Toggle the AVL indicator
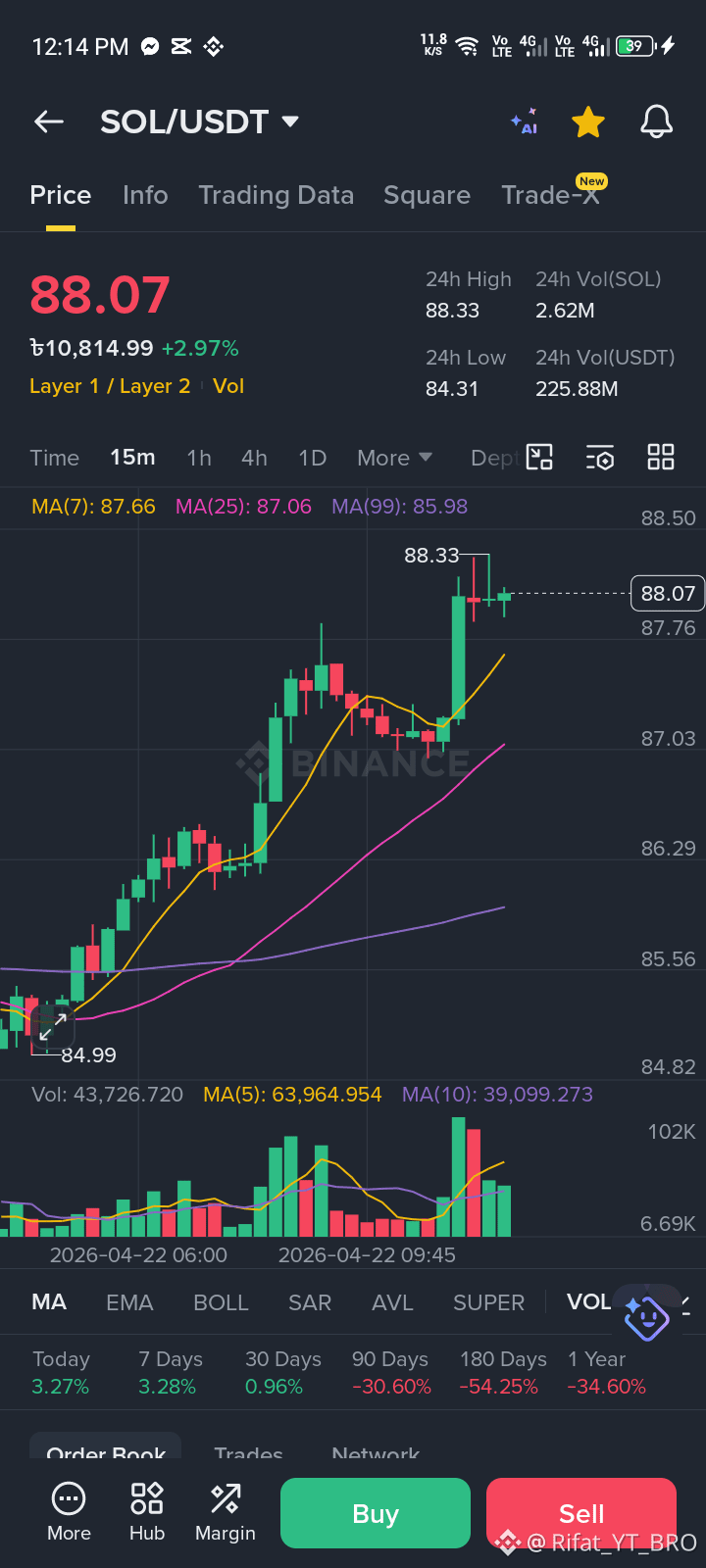 click(x=392, y=1302)
